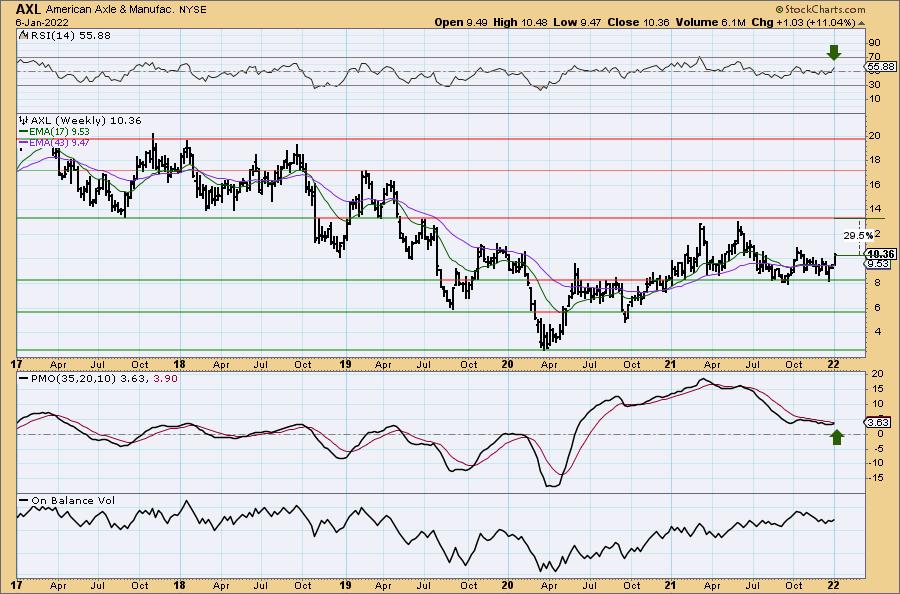
Task: Click the green EMA(17) line swatch
Action: pos(23,131)
